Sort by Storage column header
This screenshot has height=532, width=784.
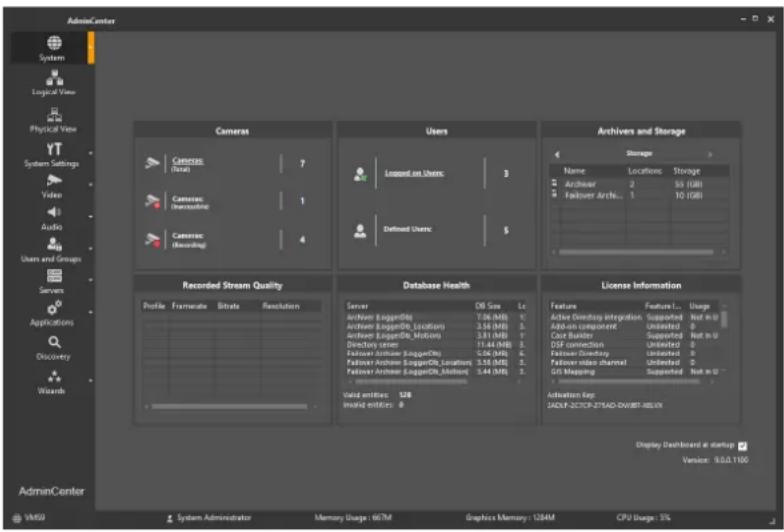click(686, 171)
